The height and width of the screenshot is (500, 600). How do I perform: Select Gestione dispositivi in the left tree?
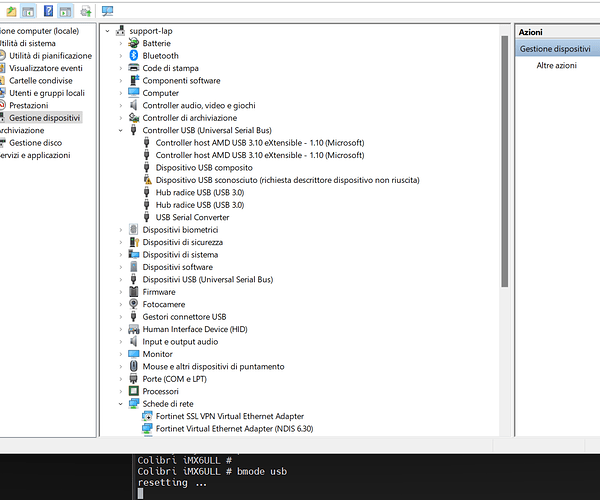44,118
